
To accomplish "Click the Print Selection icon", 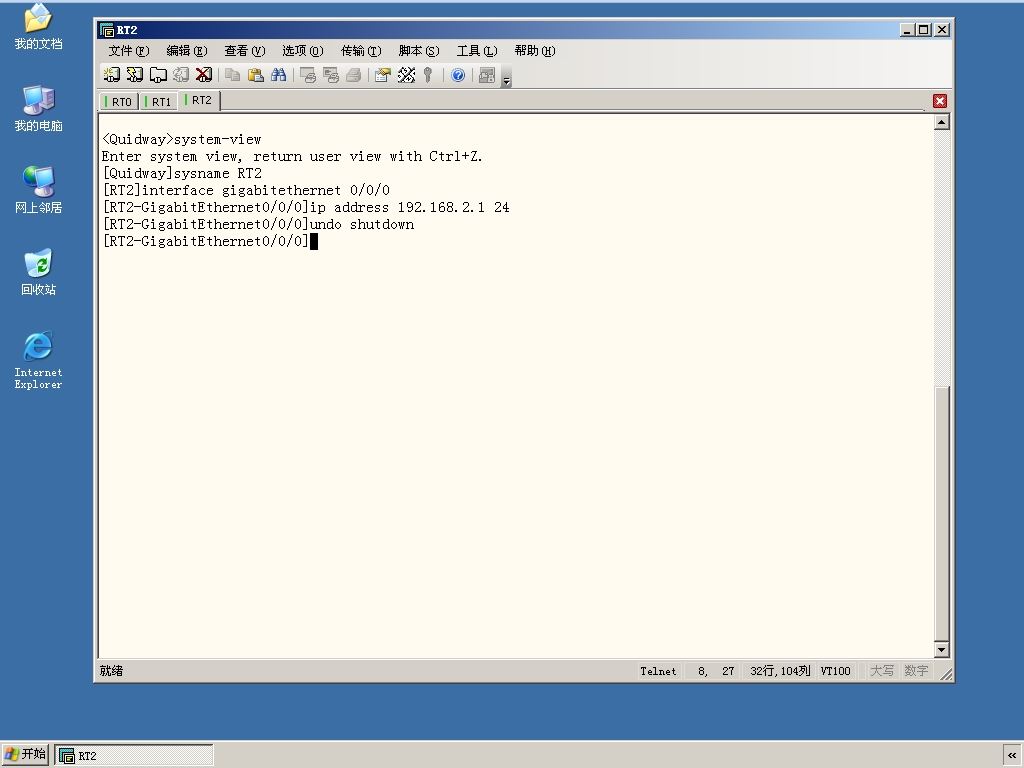I will click(x=330, y=75).
